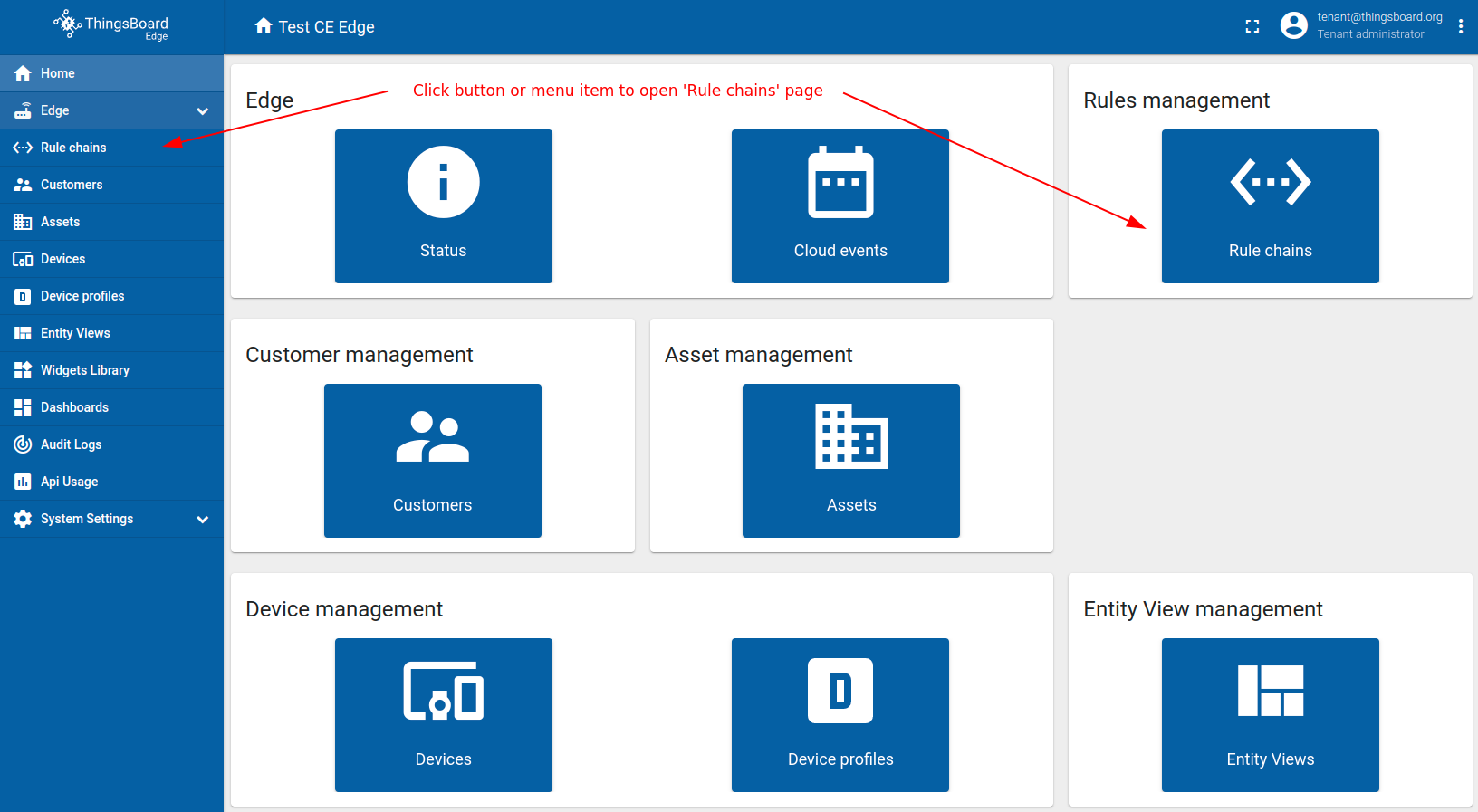
Task: Click the System Settings gear icon
Action: pos(23,519)
